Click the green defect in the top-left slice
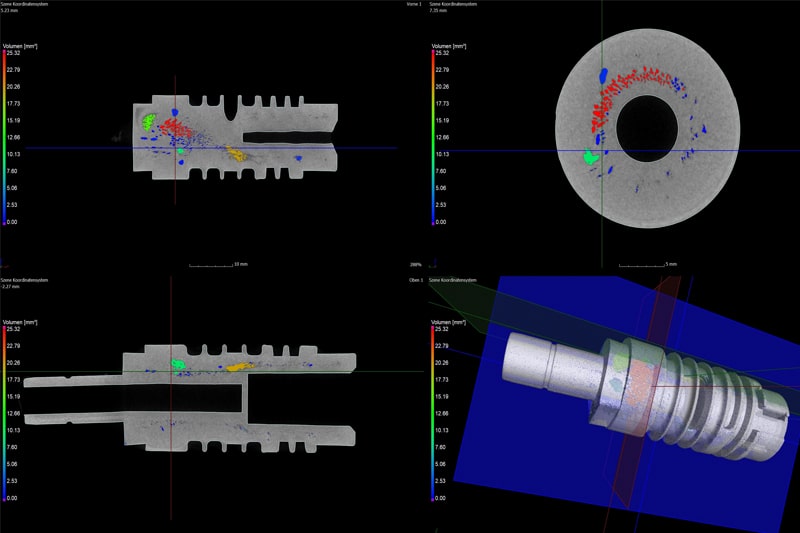This screenshot has width=800, height=533. [x=149, y=122]
